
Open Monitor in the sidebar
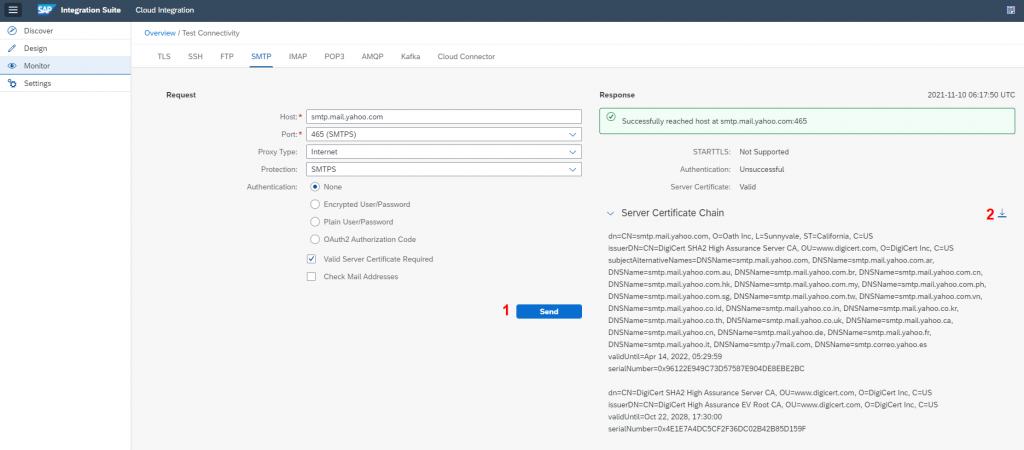(65, 66)
